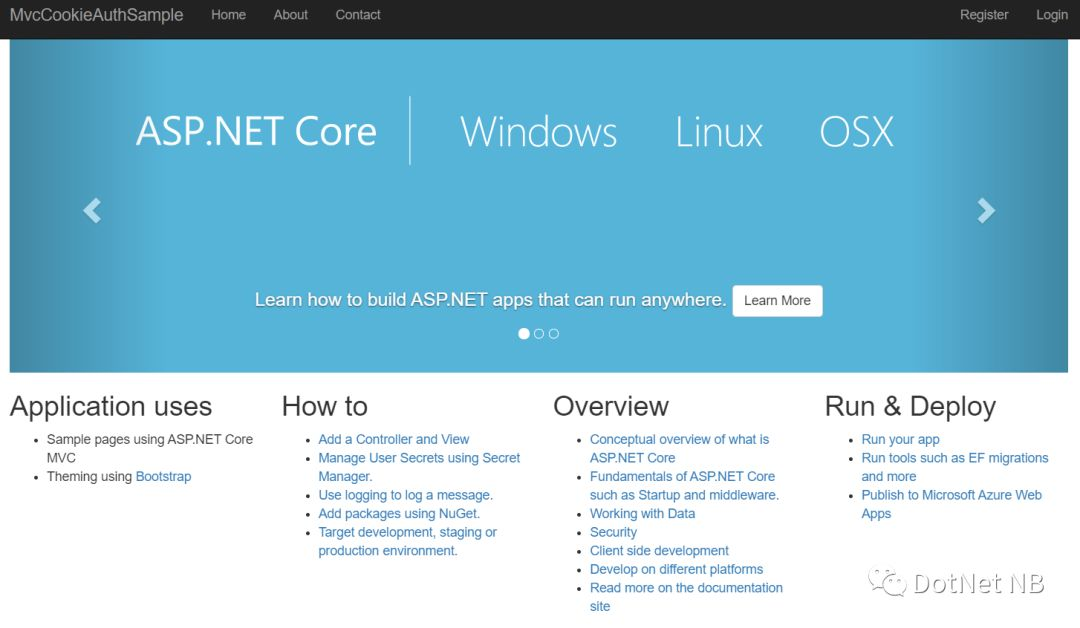The image size is (1080, 628).
Task: Open Fundamentals of ASP.NET Core link
Action: [x=684, y=485]
